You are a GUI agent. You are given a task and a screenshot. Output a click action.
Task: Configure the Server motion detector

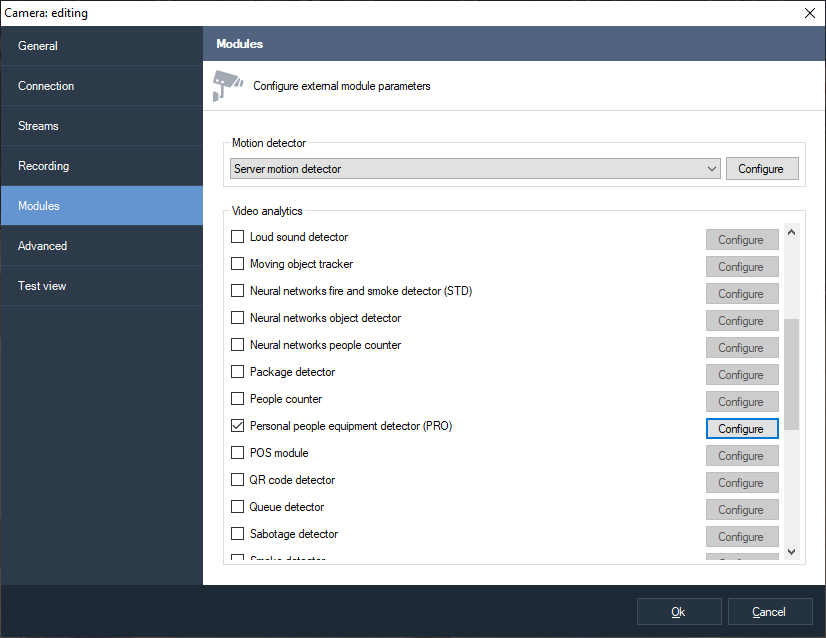point(761,169)
